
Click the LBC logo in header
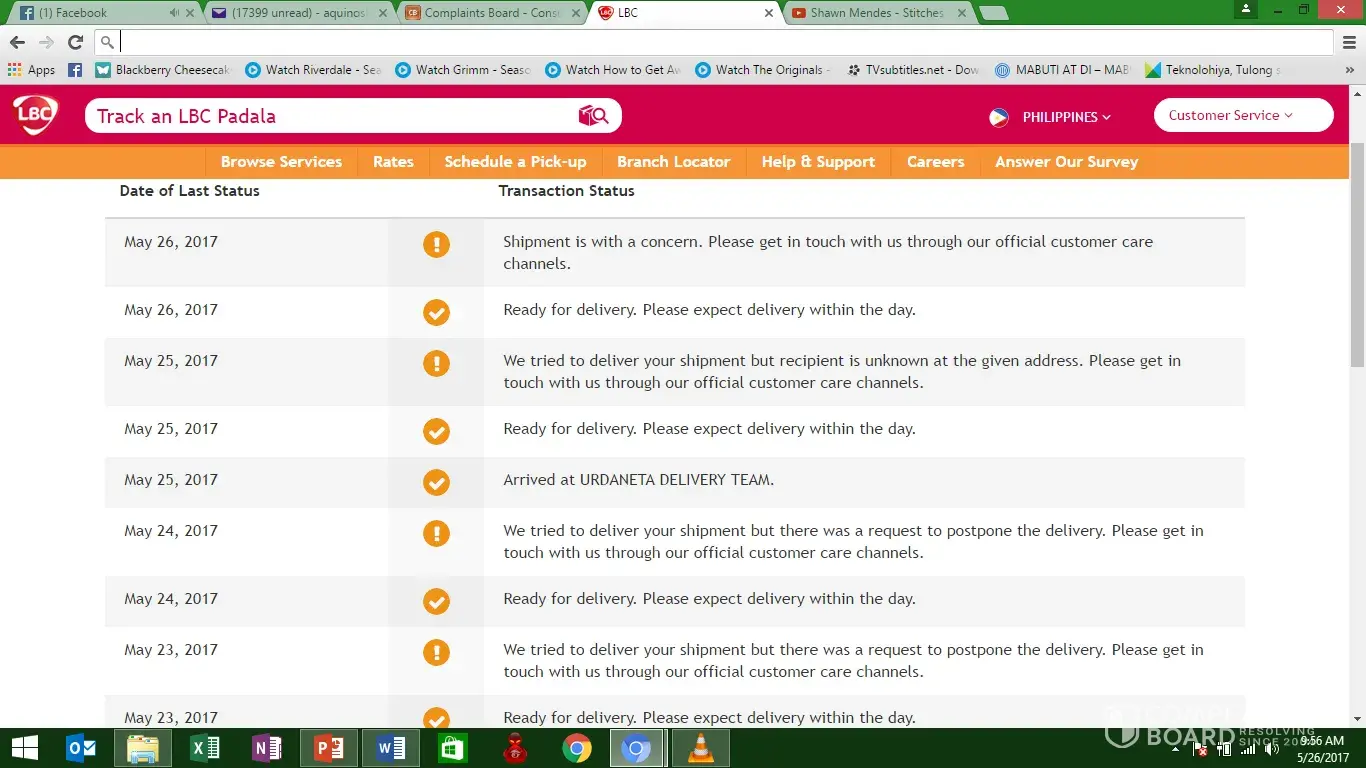[x=35, y=115]
